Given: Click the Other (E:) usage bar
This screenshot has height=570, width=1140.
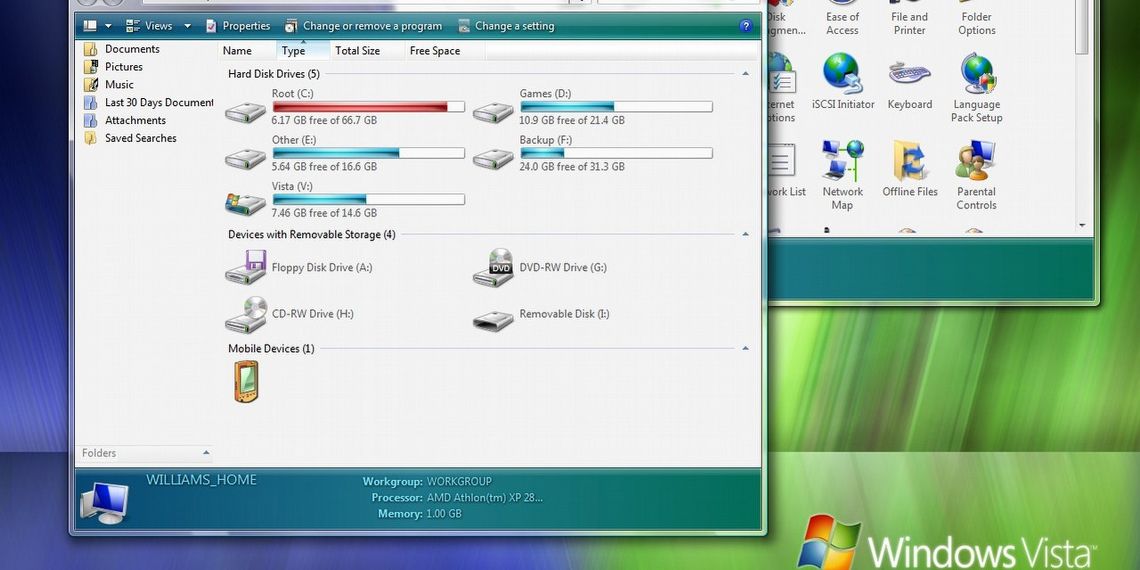Looking at the screenshot, I should point(369,153).
